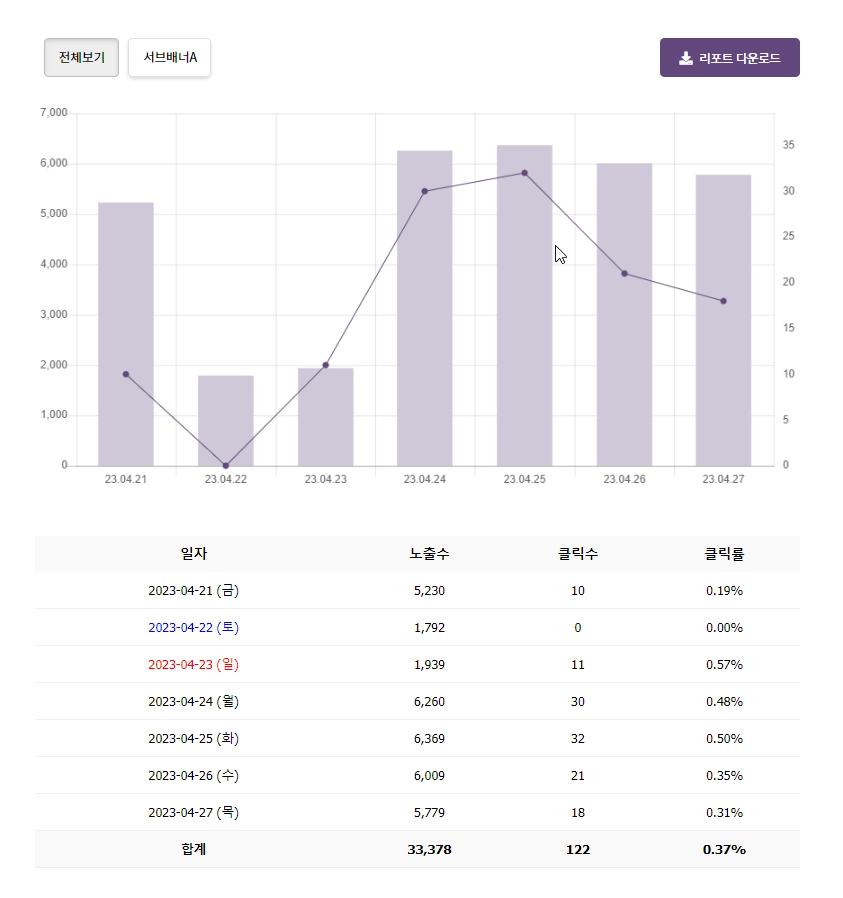Click the 0.37% total click rate
This screenshot has width=843, height=898.
[724, 850]
